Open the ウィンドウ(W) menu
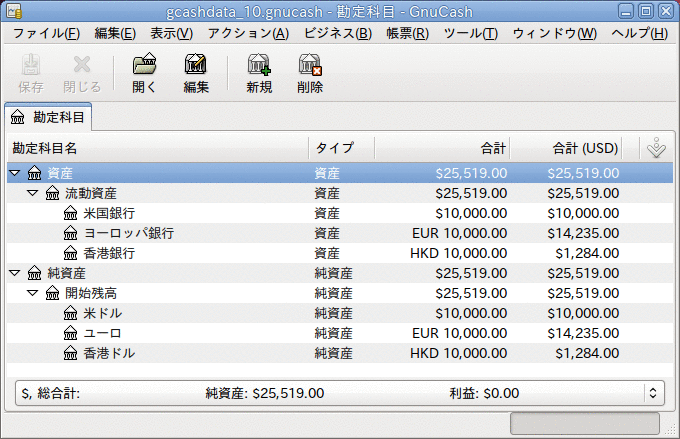This screenshot has height=439, width=680. pyautogui.click(x=555, y=33)
